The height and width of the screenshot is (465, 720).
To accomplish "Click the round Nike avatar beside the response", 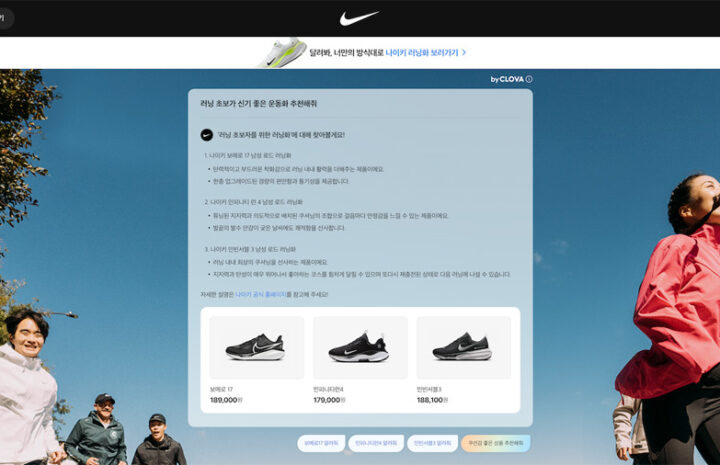I will (x=207, y=135).
